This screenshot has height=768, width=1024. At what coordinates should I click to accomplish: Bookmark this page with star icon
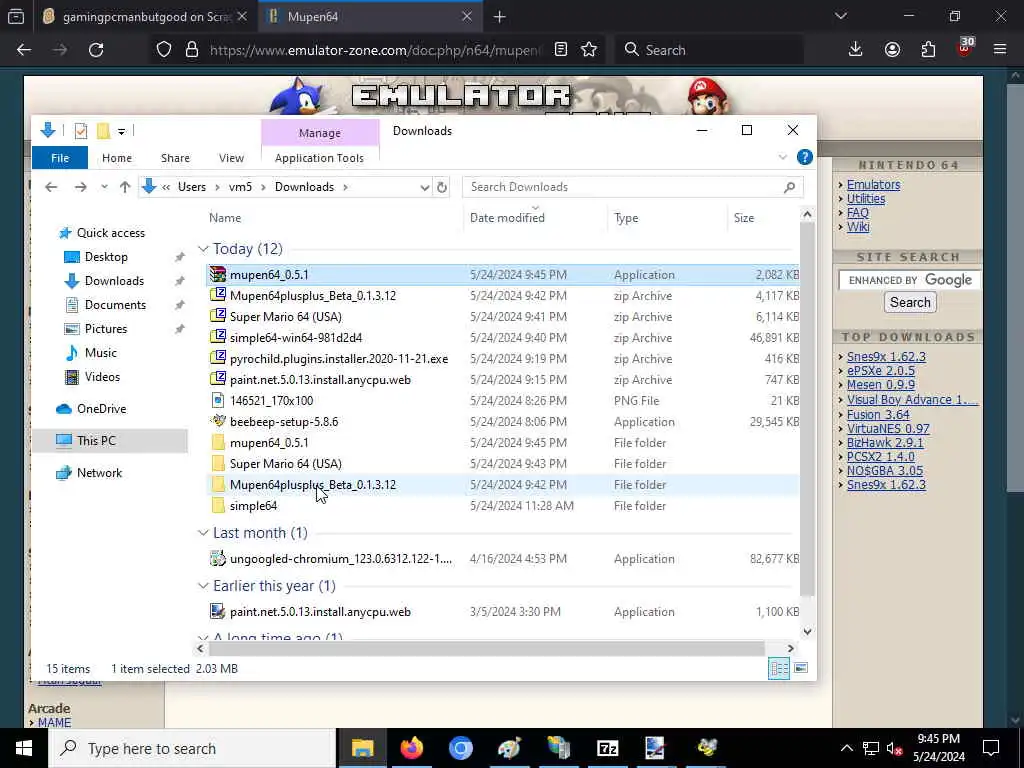click(589, 50)
